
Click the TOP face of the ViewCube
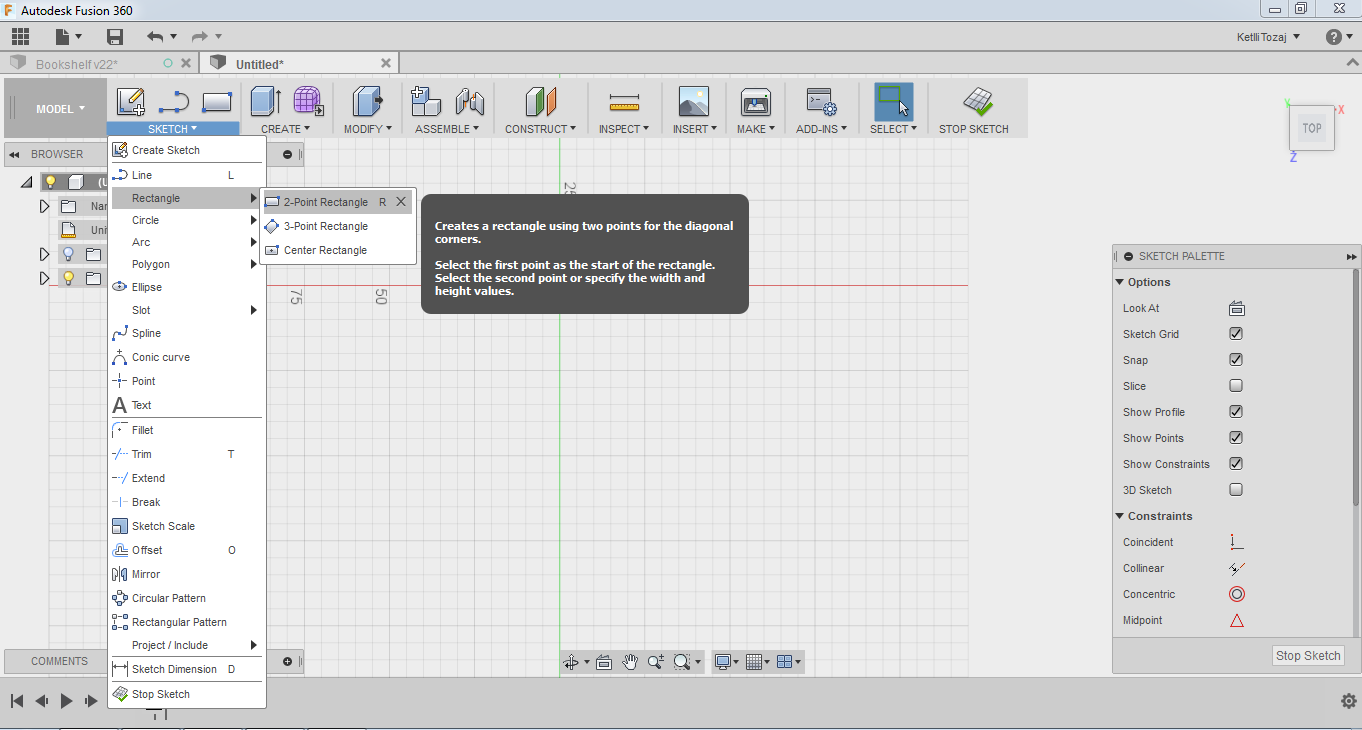(x=1311, y=128)
